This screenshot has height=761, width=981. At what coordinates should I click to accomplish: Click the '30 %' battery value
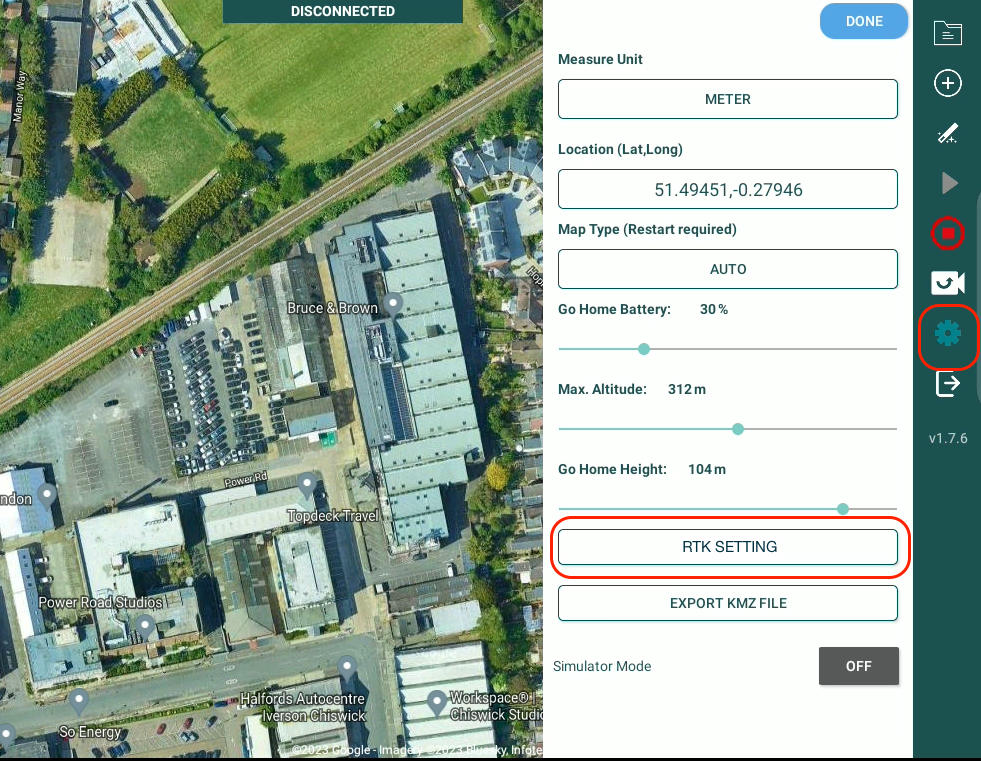click(x=714, y=309)
